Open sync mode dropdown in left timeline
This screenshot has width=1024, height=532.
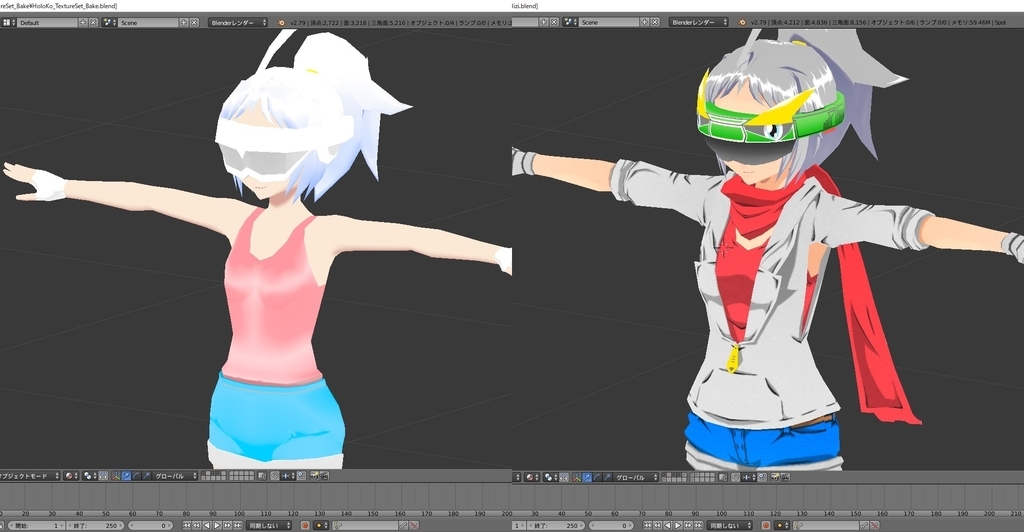(x=268, y=525)
